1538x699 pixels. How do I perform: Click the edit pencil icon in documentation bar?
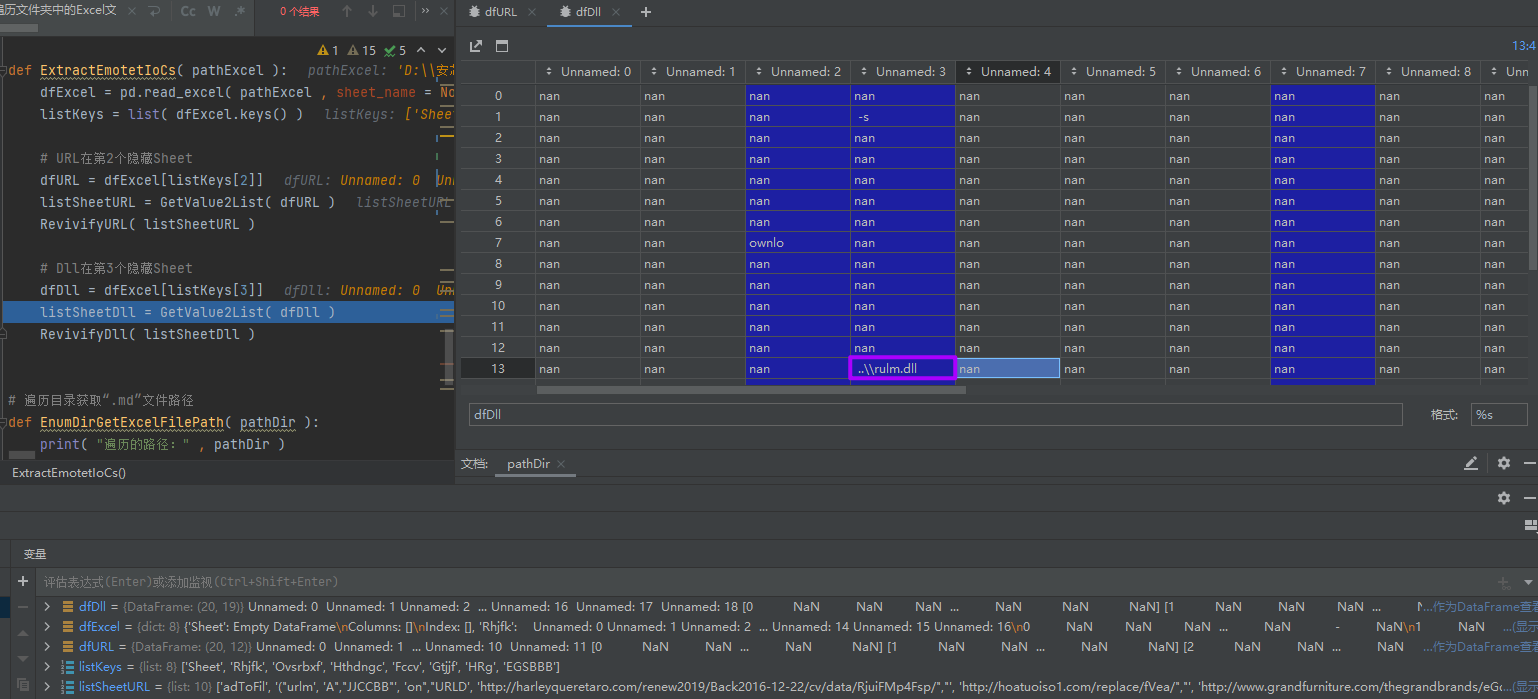click(1471, 463)
